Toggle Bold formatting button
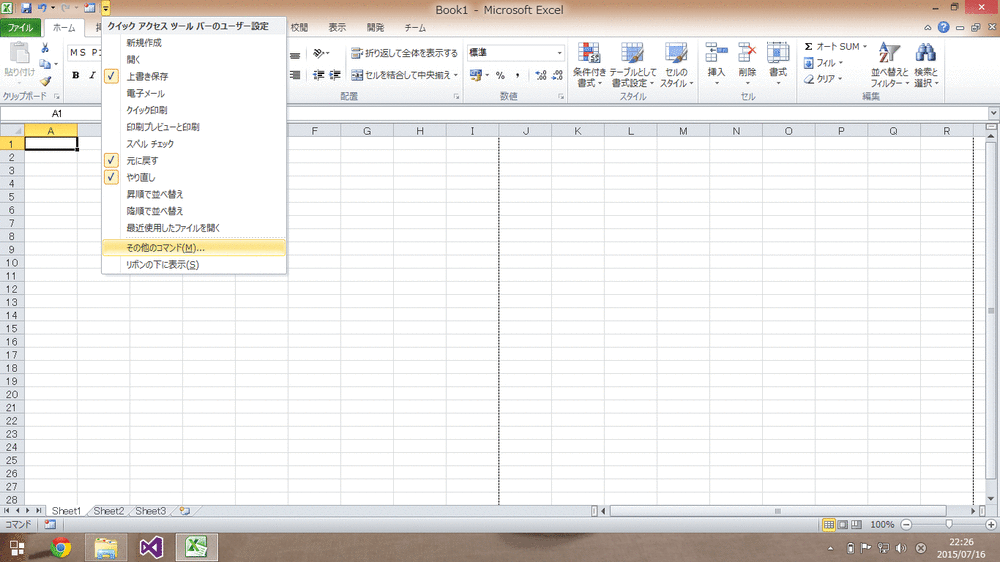Image resolution: width=1000 pixels, height=562 pixels. click(75, 75)
